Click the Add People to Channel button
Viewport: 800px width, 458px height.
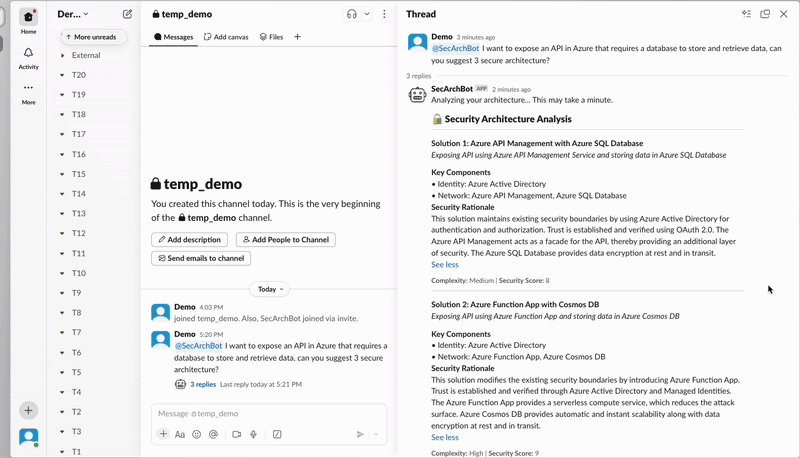[285, 240]
